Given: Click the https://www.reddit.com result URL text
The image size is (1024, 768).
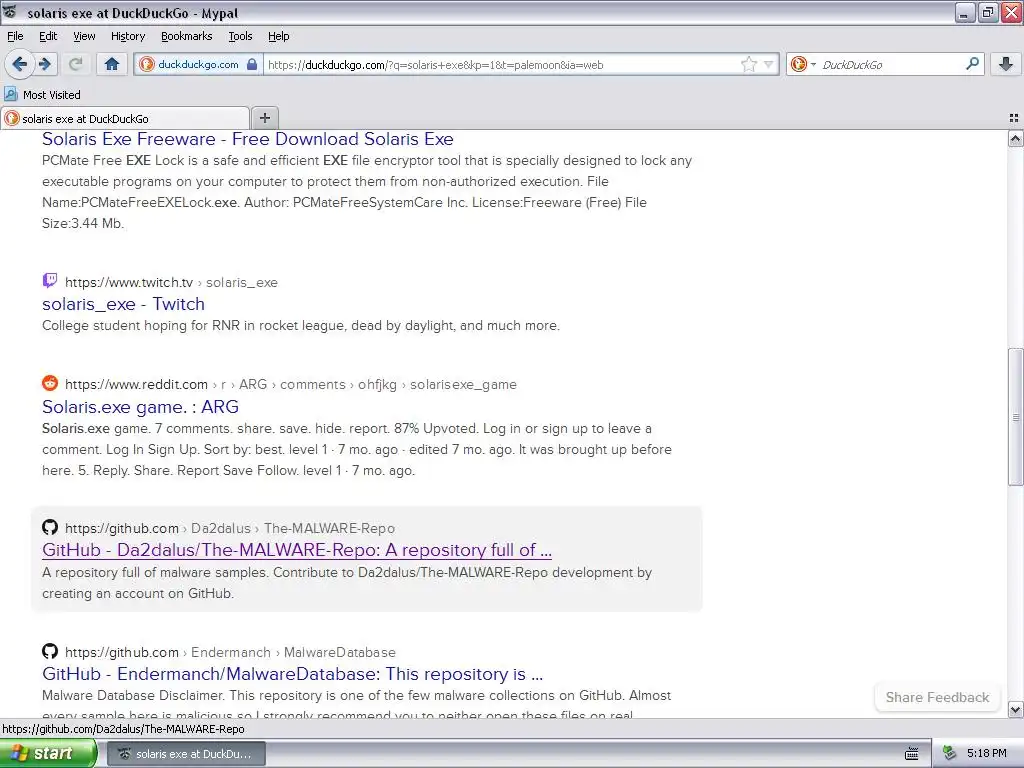Looking at the screenshot, I should click(x=136, y=384).
